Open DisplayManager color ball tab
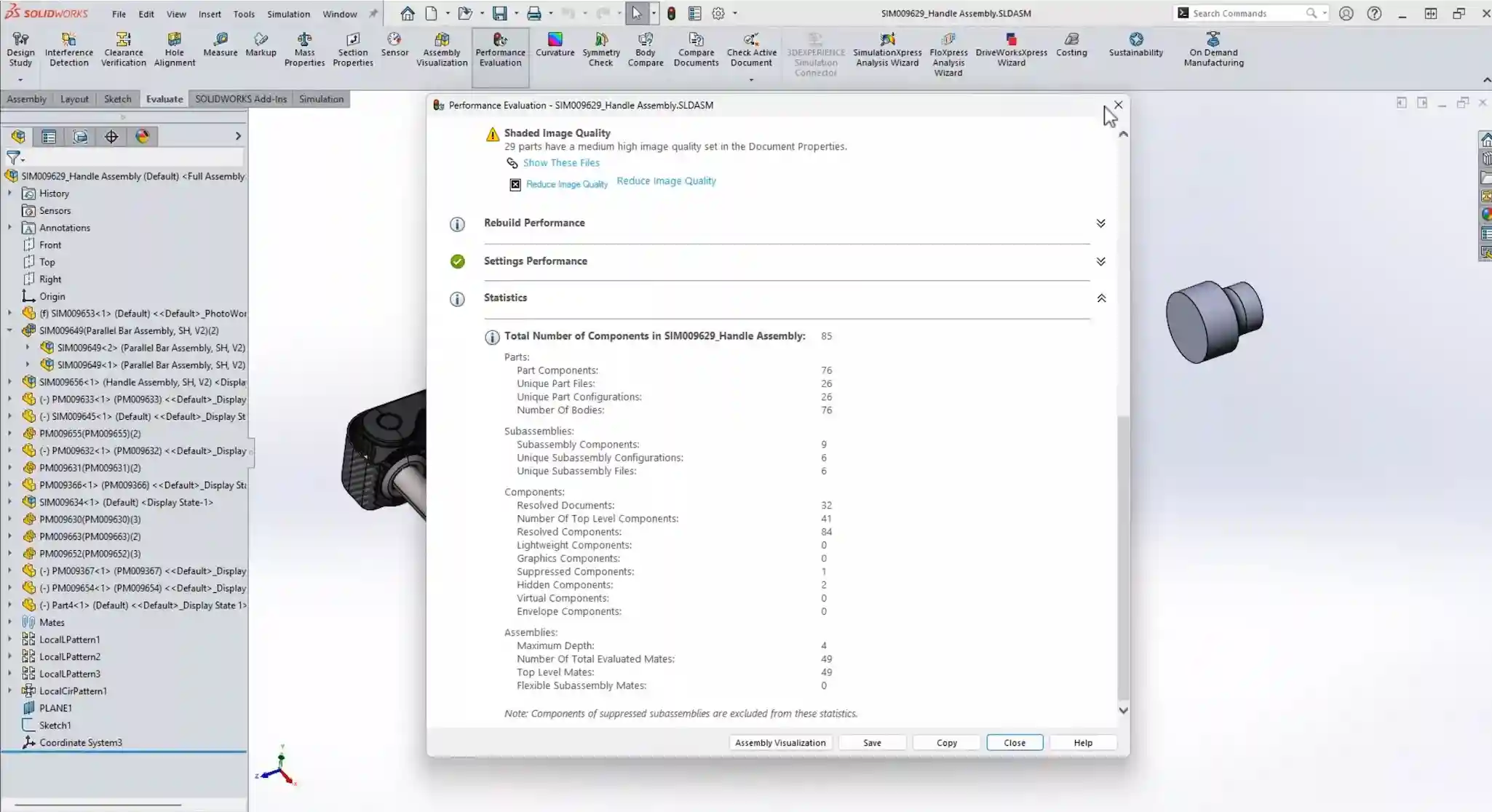Image resolution: width=1492 pixels, height=812 pixels. coord(143,136)
